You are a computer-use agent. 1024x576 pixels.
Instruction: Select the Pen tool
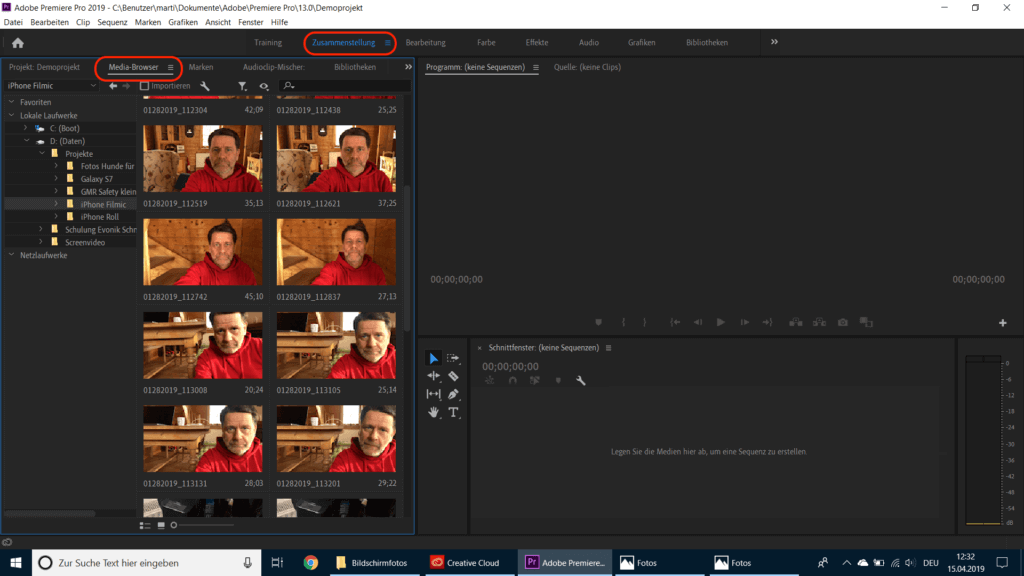454,394
